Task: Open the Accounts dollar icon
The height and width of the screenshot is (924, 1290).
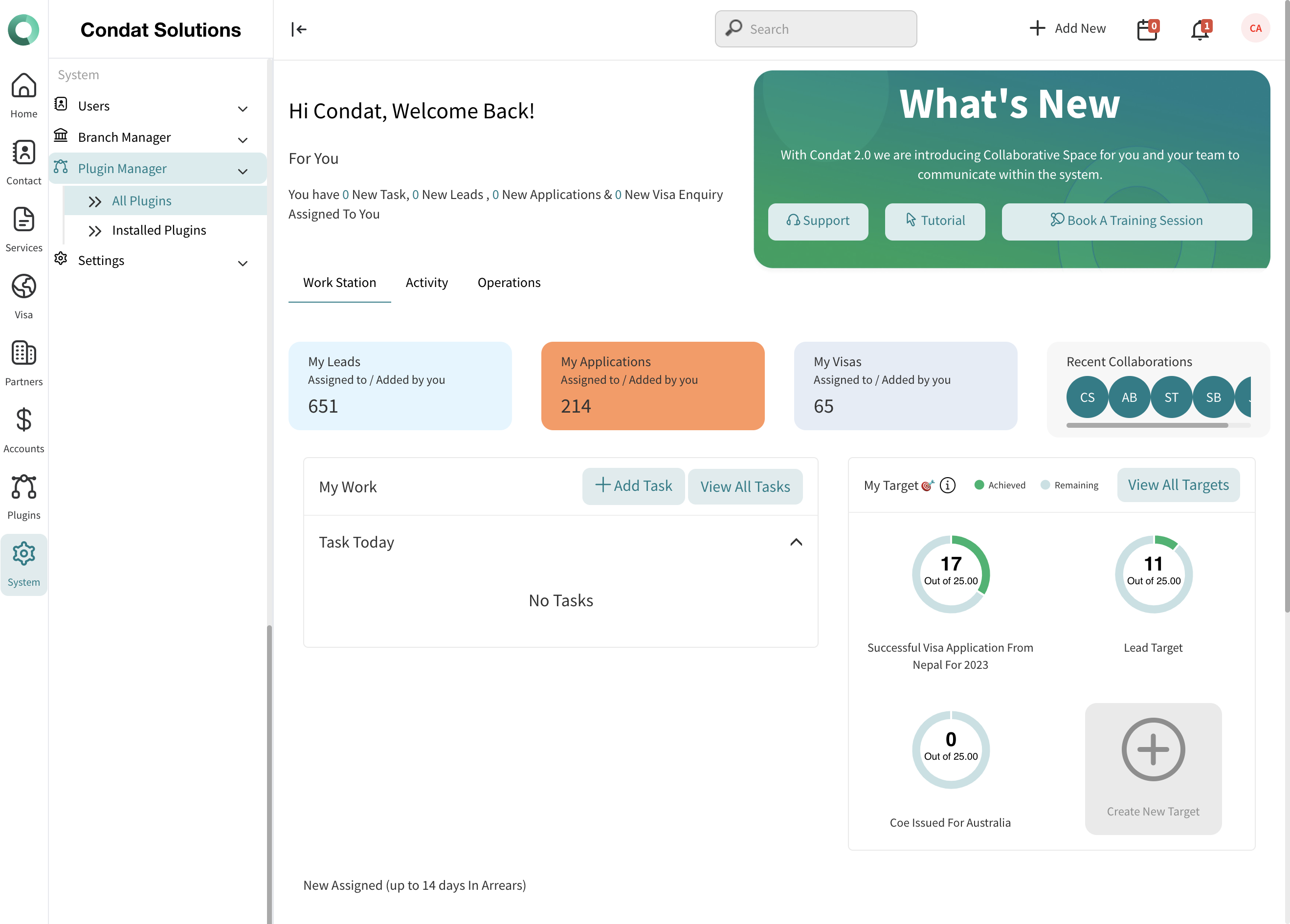Action: [24, 420]
